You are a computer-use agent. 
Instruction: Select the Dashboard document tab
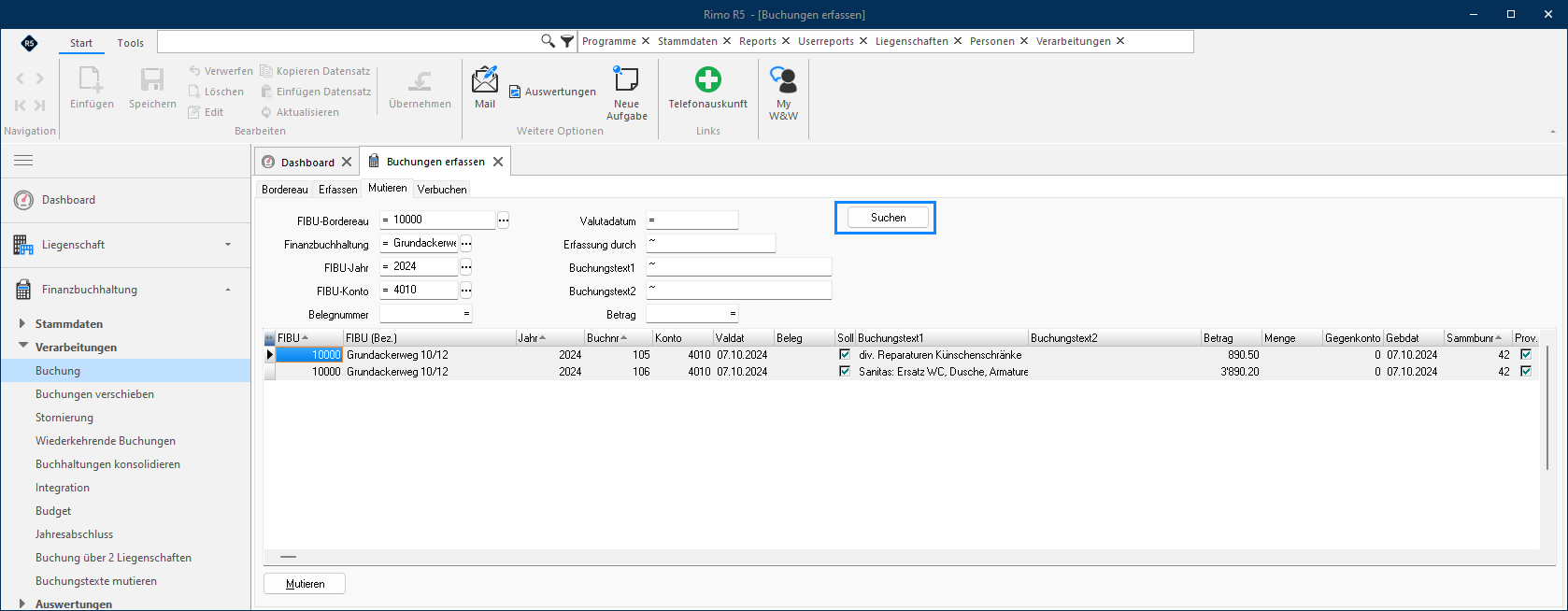(307, 163)
